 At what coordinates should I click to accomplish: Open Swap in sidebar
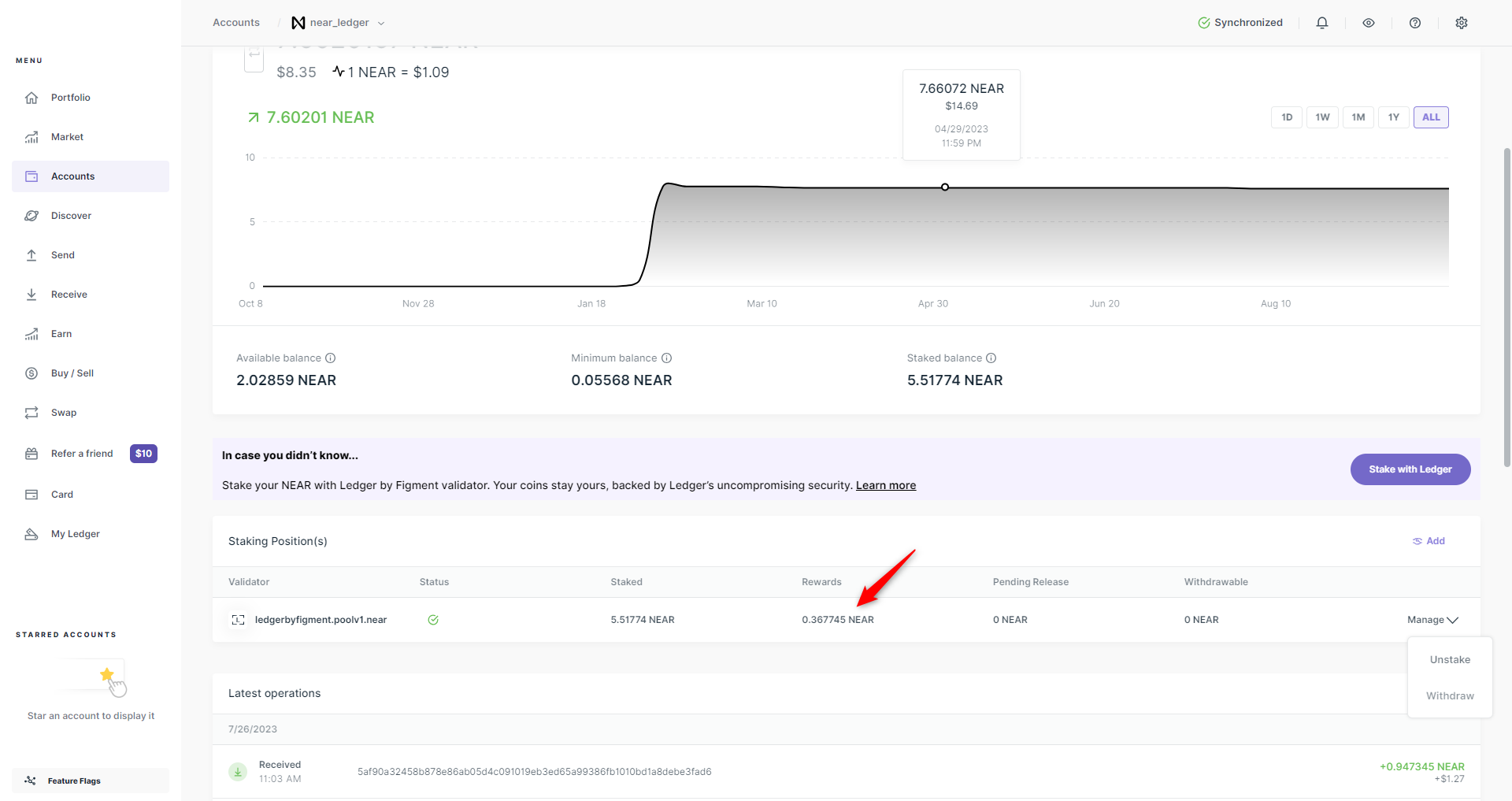pyautogui.click(x=91, y=413)
